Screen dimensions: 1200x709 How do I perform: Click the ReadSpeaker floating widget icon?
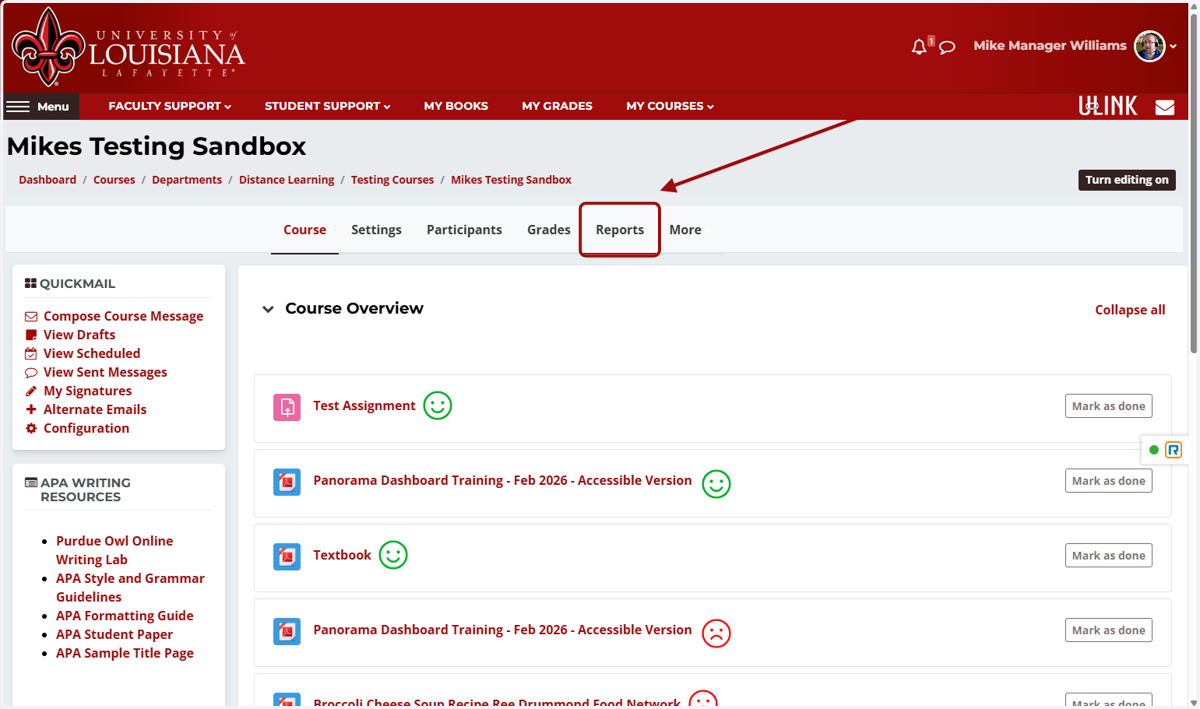[x=1174, y=450]
